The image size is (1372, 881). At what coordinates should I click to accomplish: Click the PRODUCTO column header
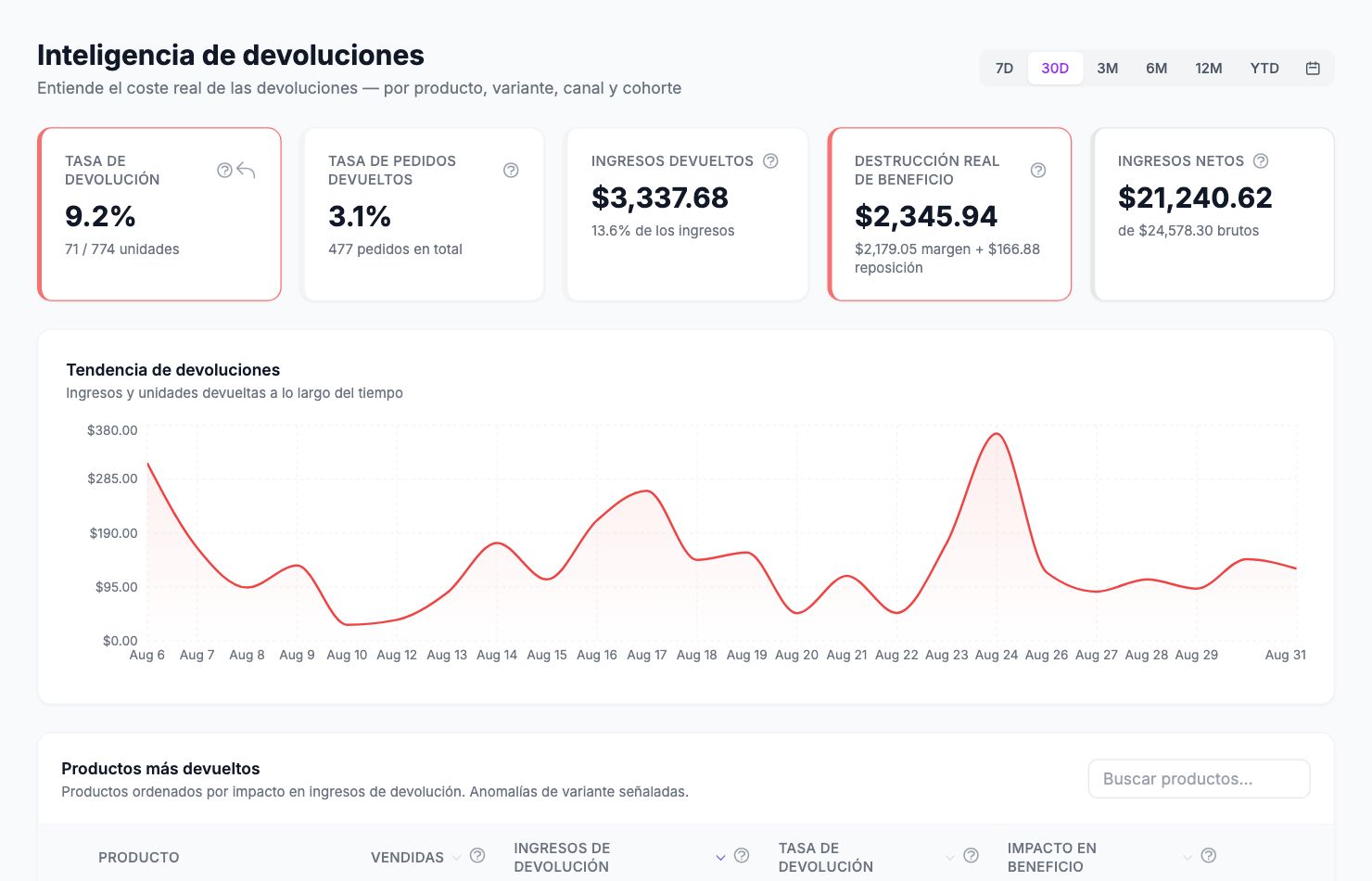(x=139, y=858)
